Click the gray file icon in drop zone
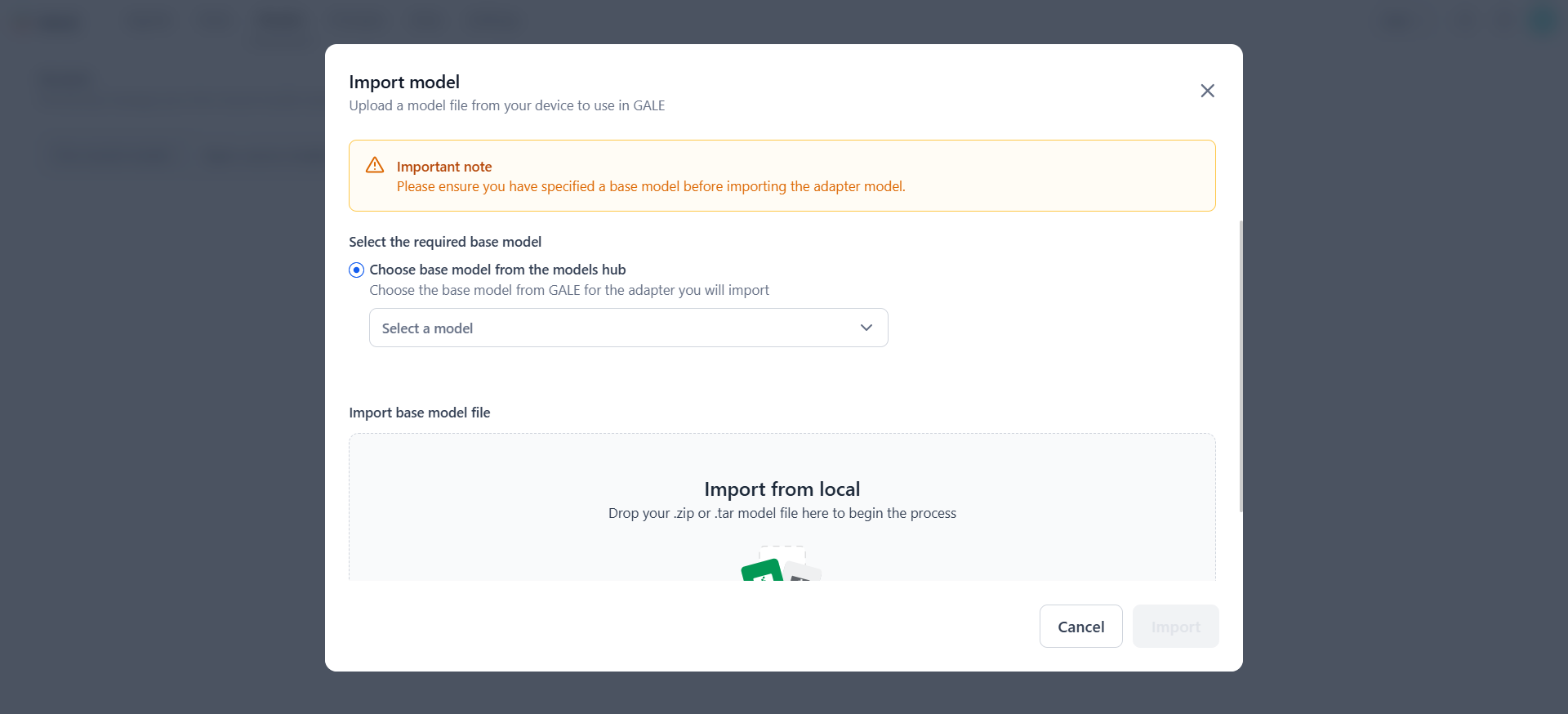 [804, 572]
